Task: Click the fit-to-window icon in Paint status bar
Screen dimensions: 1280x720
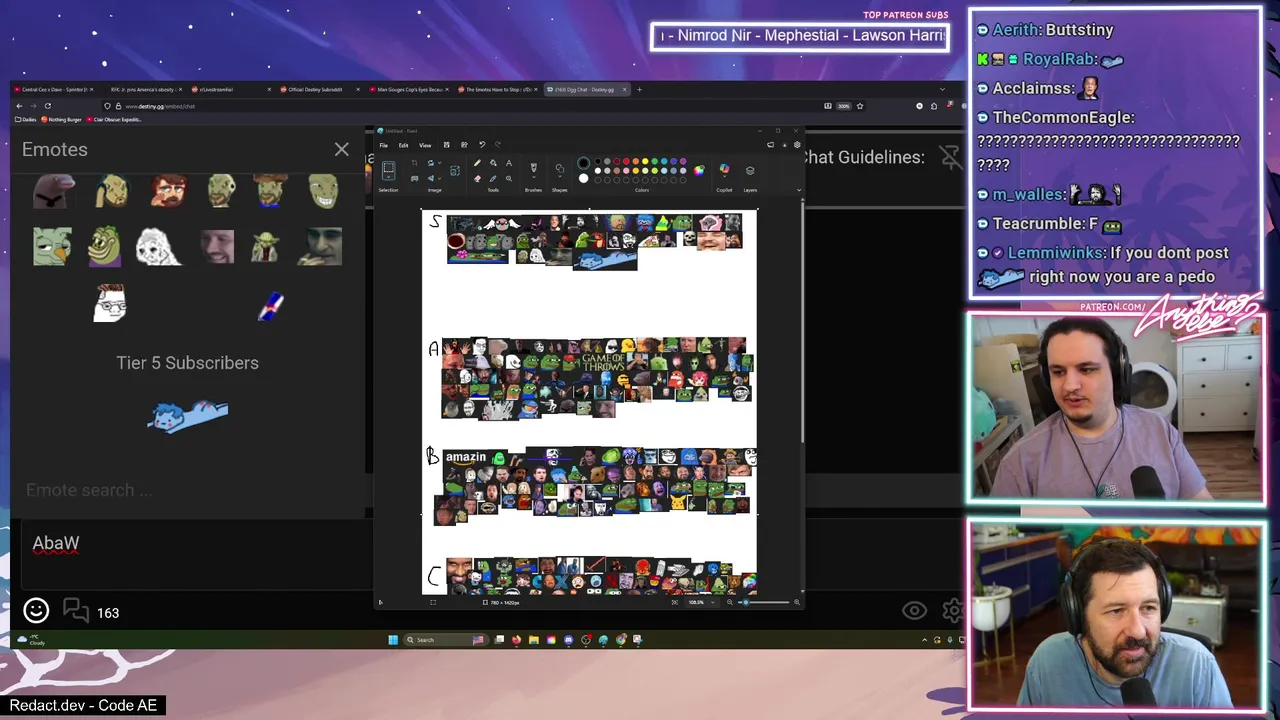Action: coord(675,602)
